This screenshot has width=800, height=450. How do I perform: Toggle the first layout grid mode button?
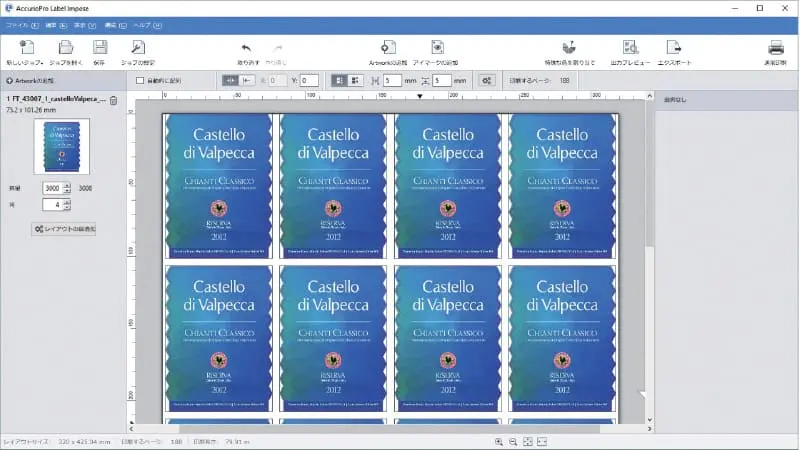[340, 80]
